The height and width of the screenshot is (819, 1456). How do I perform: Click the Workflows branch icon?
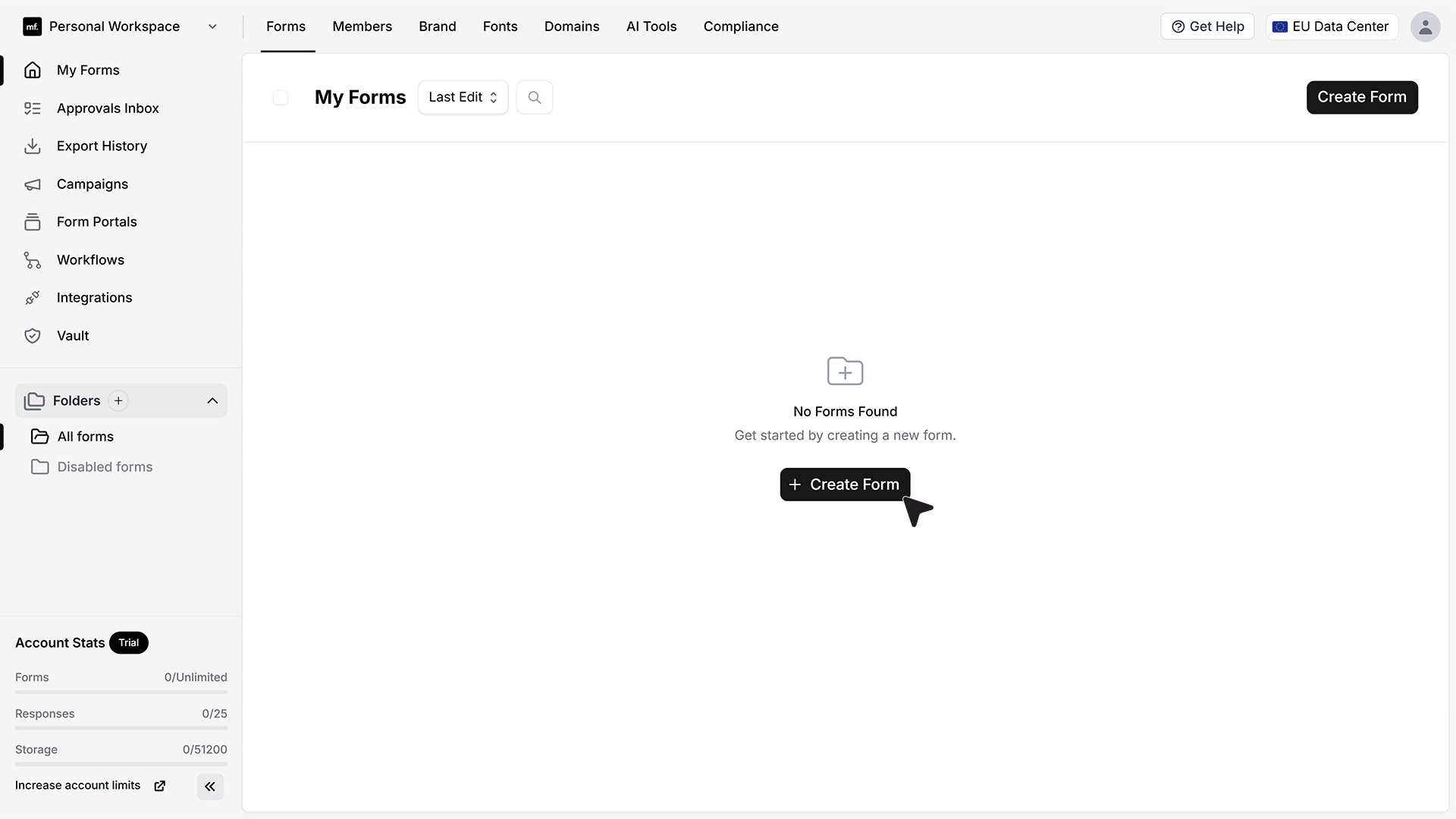click(32, 260)
